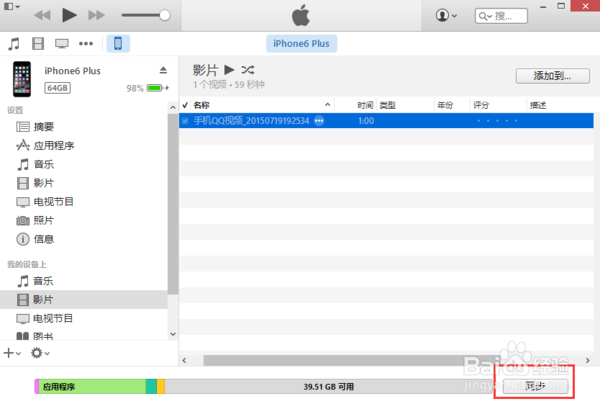The image size is (600, 404).
Task: Toggle the check-all column header checkmark
Action: coord(185,105)
